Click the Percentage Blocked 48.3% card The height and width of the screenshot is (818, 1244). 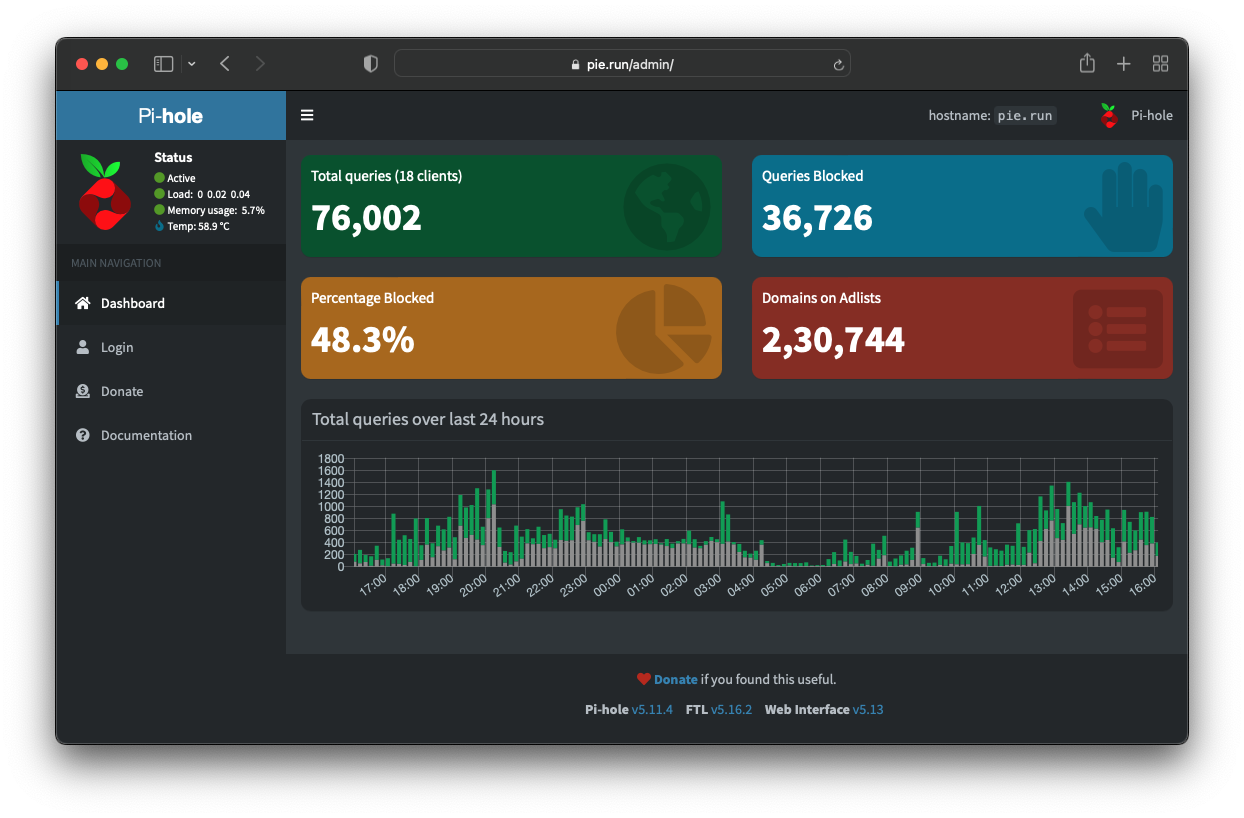[511, 328]
